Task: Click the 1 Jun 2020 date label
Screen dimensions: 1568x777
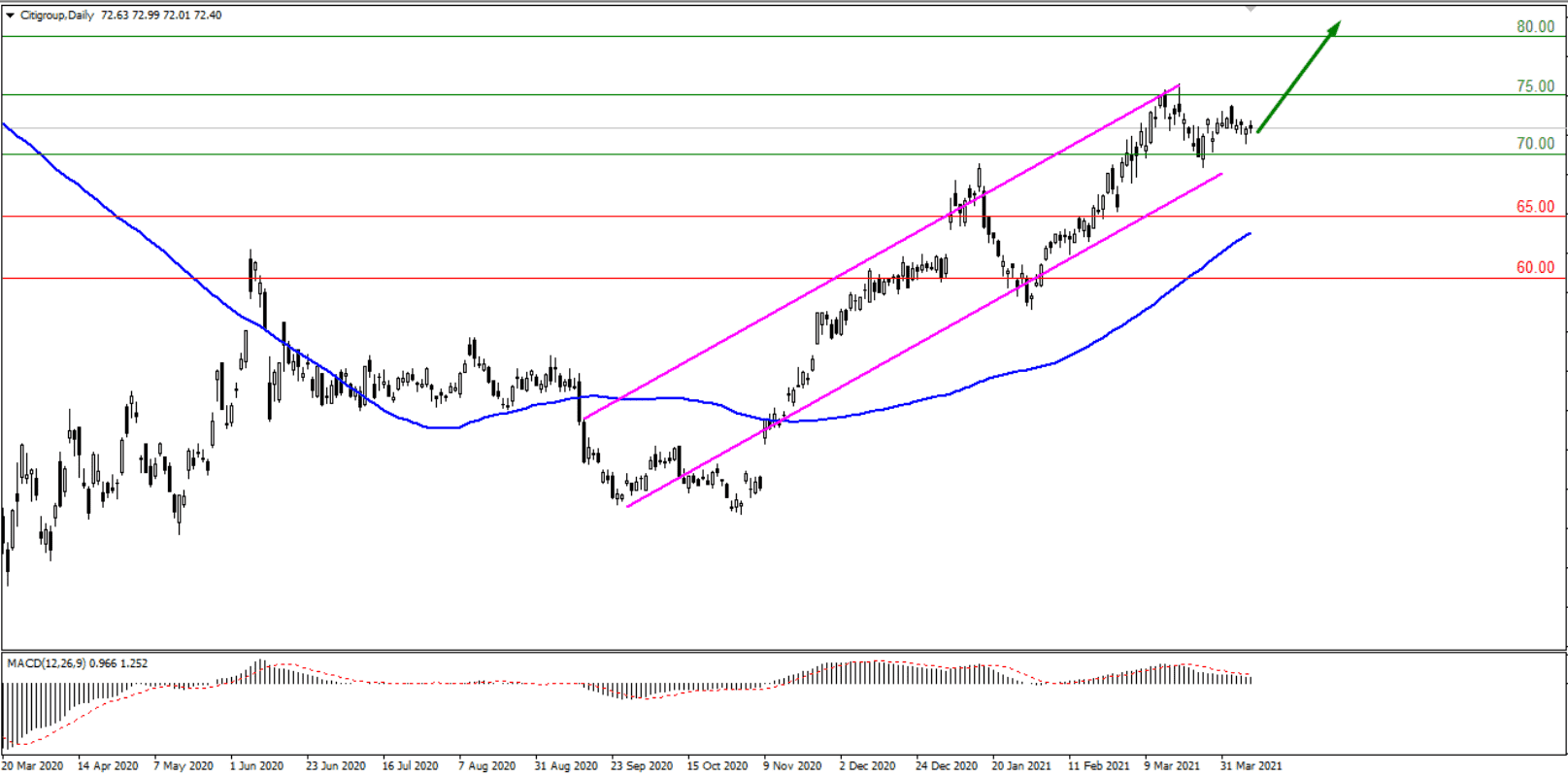Action: [x=256, y=765]
